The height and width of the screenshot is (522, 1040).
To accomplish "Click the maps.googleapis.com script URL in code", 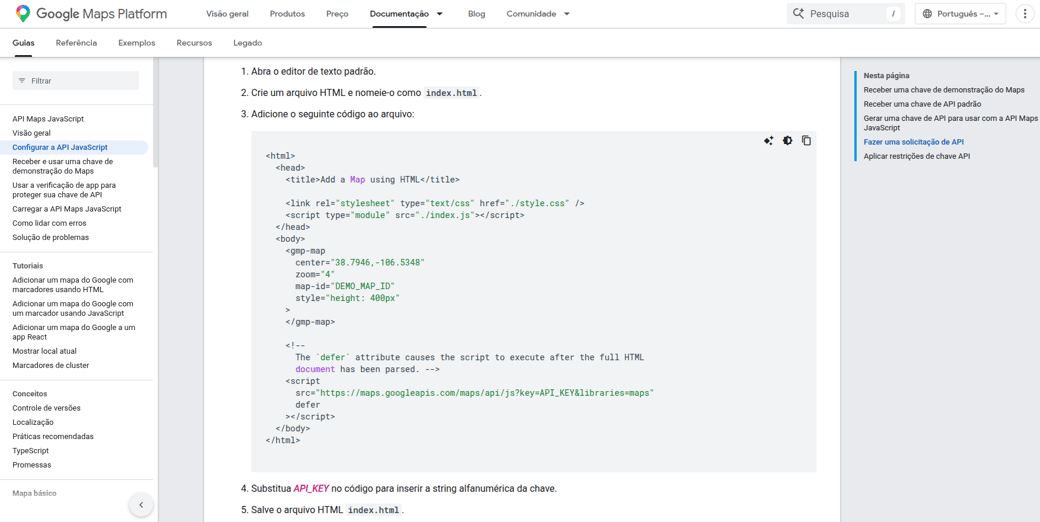I will coord(486,393).
